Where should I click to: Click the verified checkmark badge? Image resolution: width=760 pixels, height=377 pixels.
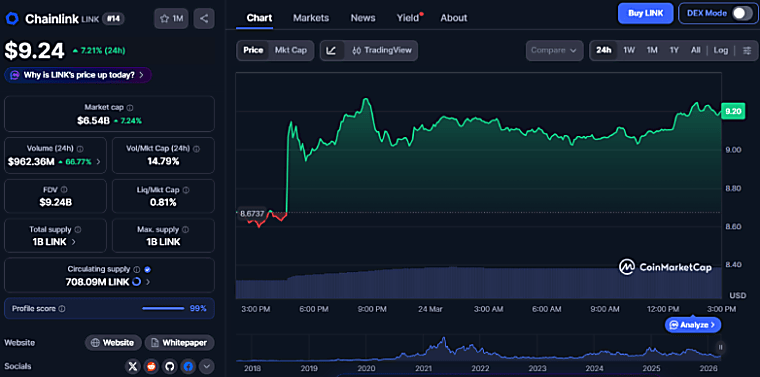click(148, 269)
